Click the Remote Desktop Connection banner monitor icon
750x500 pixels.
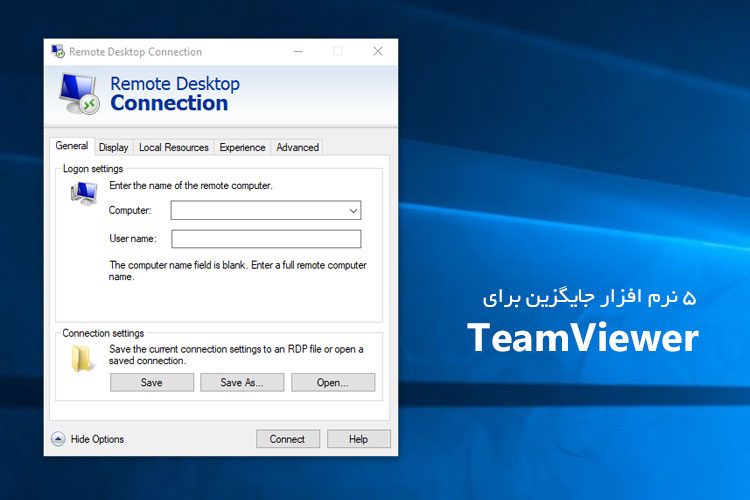point(79,94)
